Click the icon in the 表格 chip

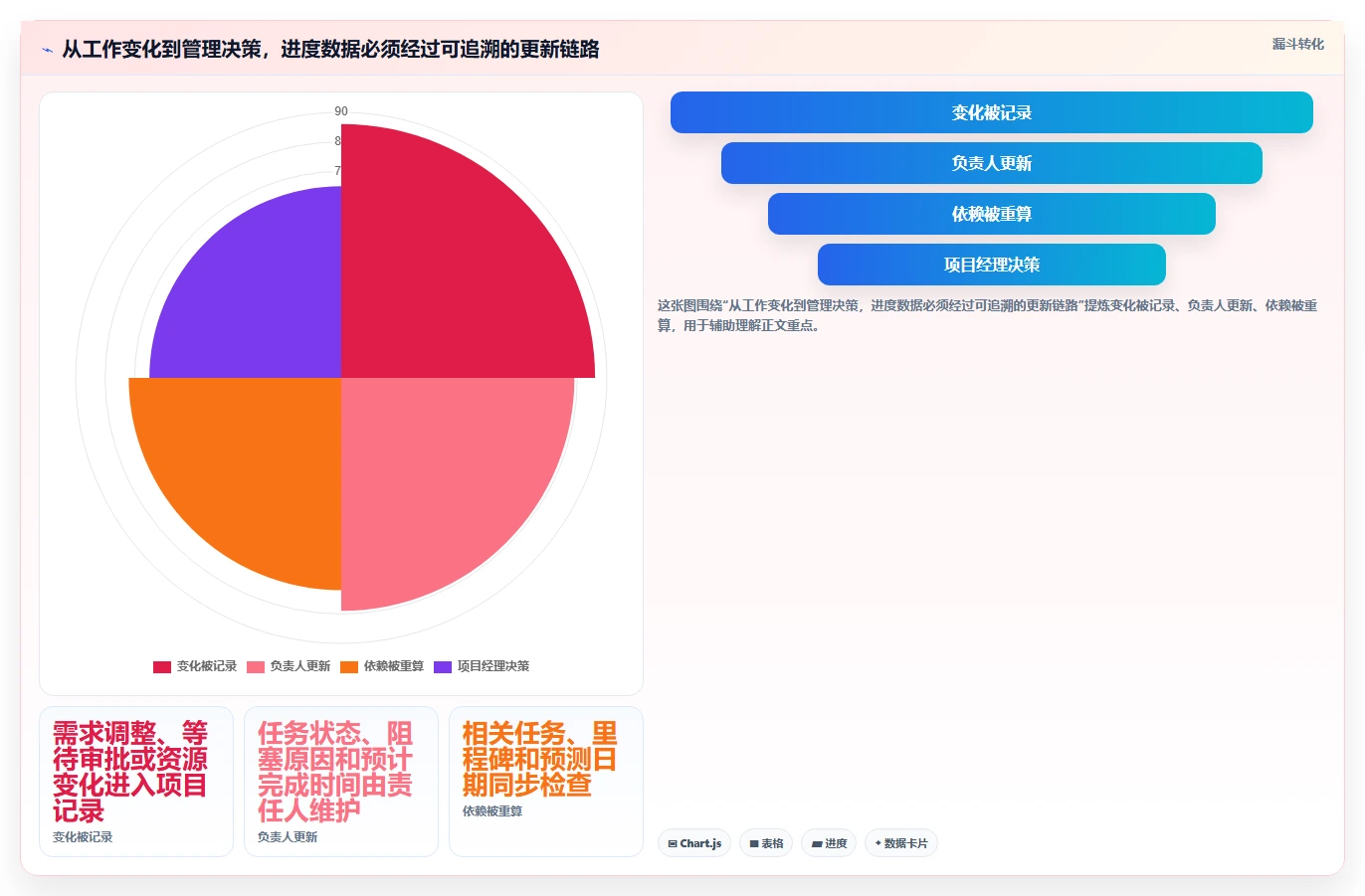coord(754,843)
